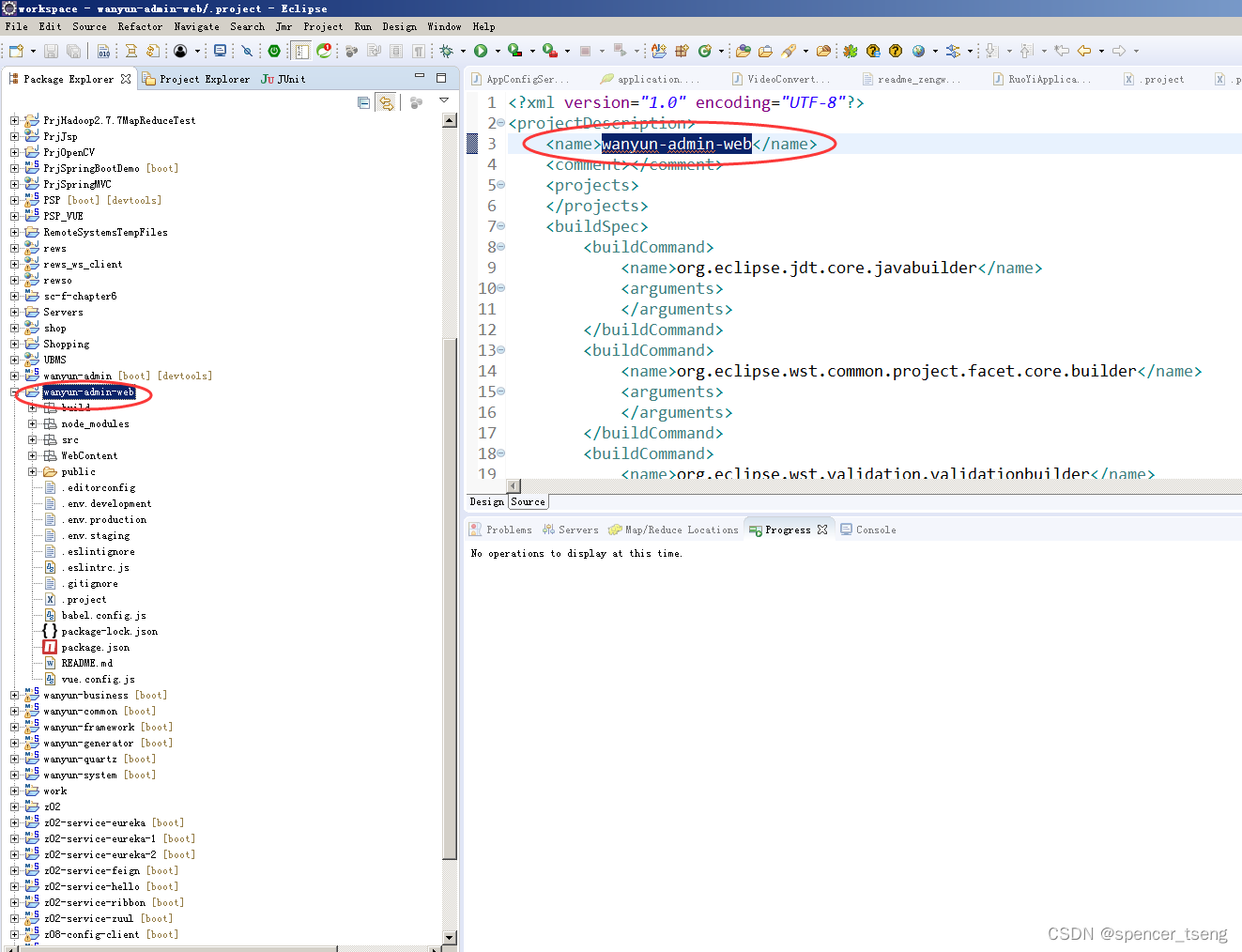The width and height of the screenshot is (1242, 952).
Task: Click the Run application toolbar icon
Action: [481, 51]
